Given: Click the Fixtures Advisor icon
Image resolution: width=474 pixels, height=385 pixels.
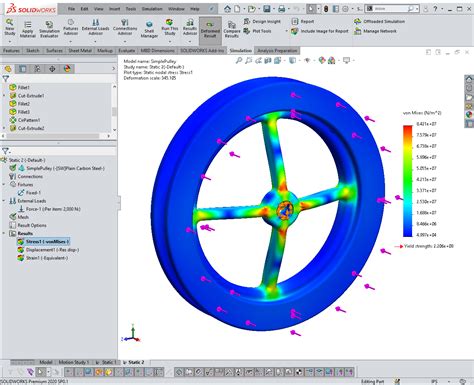Looking at the screenshot, I should (x=71, y=27).
